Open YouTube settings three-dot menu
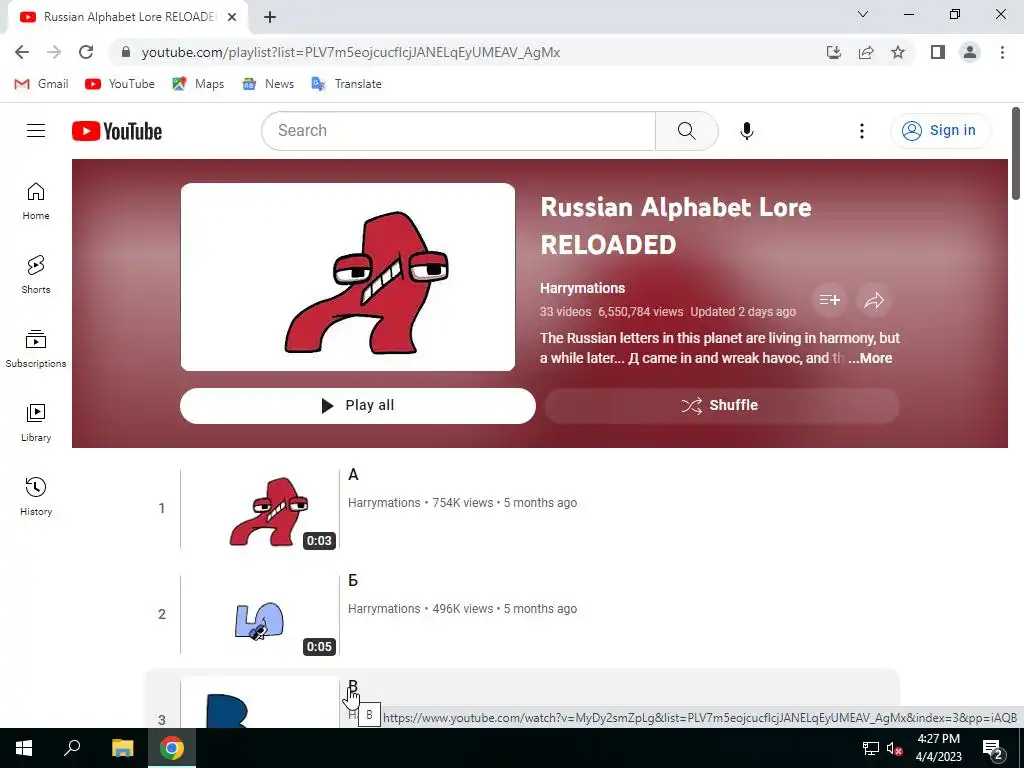 click(x=861, y=131)
